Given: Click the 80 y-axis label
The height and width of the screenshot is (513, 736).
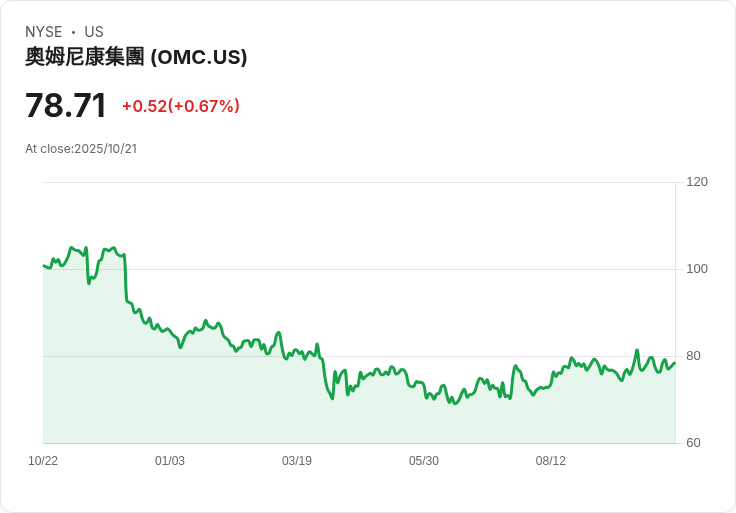Looking at the screenshot, I should pyautogui.click(x=693, y=356).
